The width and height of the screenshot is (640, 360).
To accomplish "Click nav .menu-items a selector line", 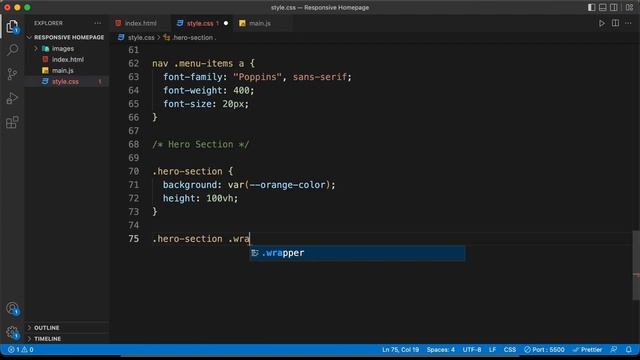I will click(203, 64).
